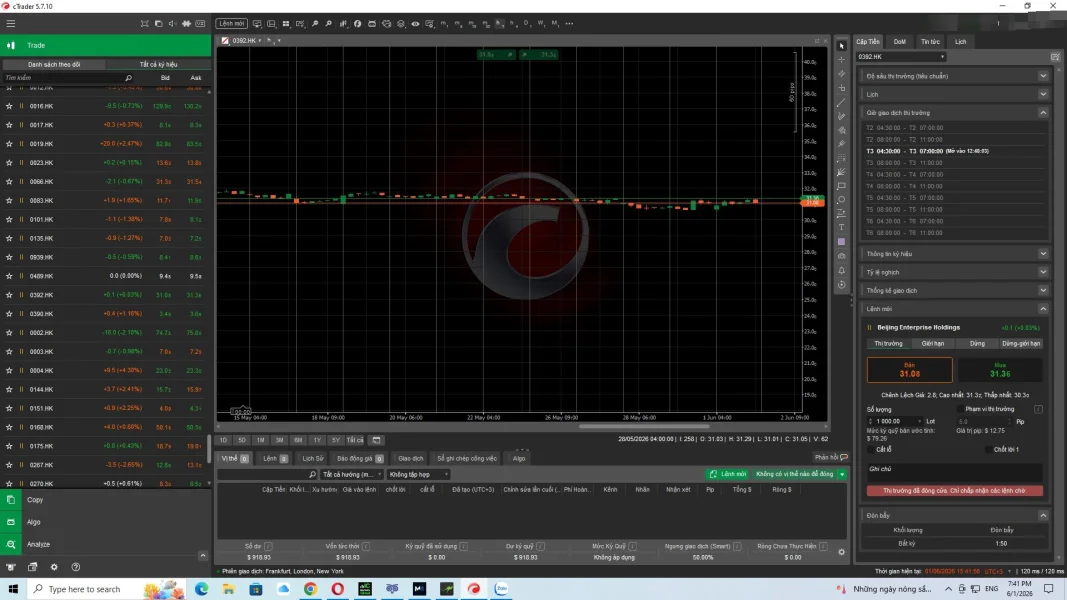
Task: Select the rectangle shape drawing tool
Action: pyautogui.click(x=842, y=186)
